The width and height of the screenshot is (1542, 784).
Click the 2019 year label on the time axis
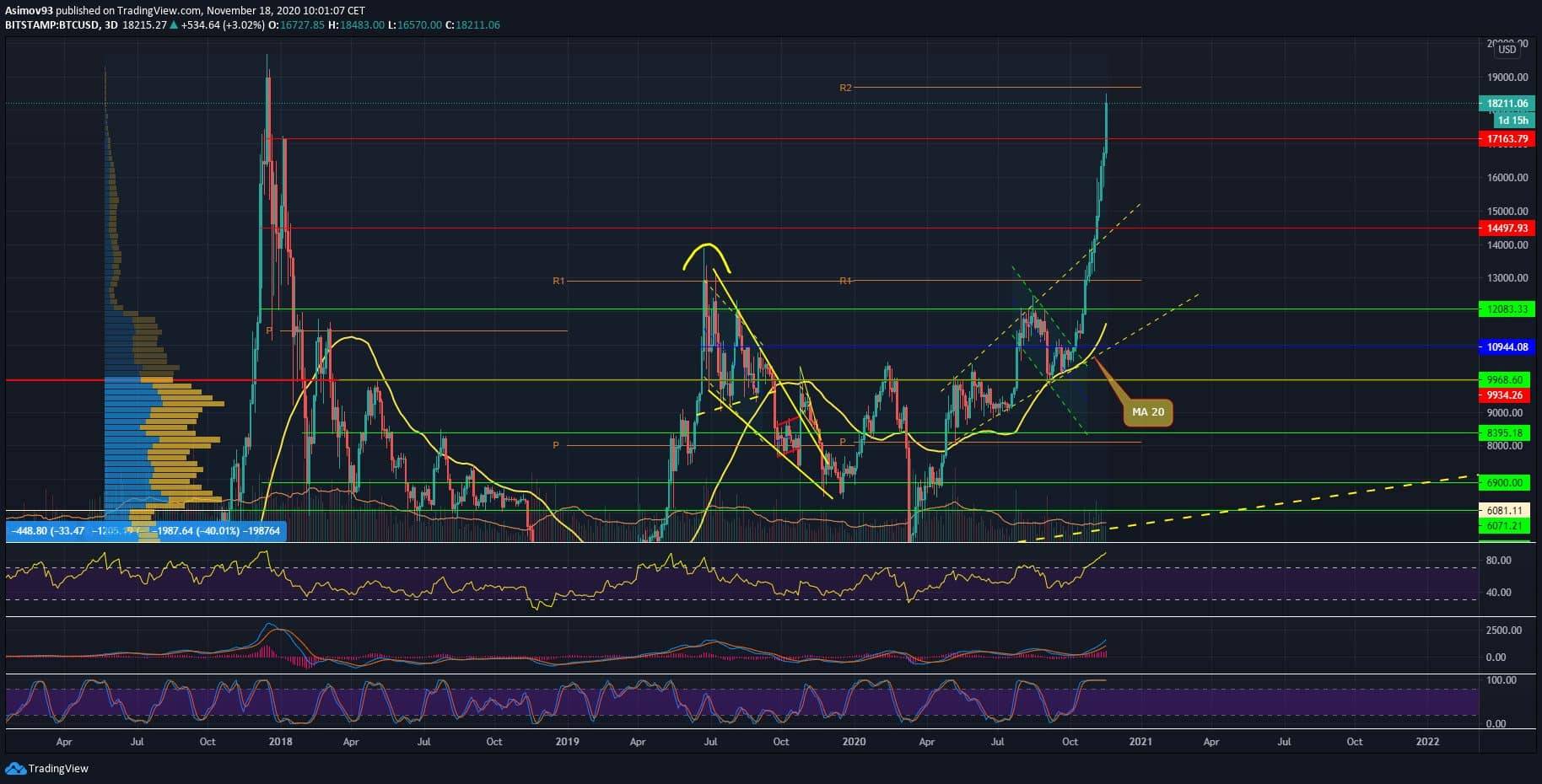click(568, 742)
